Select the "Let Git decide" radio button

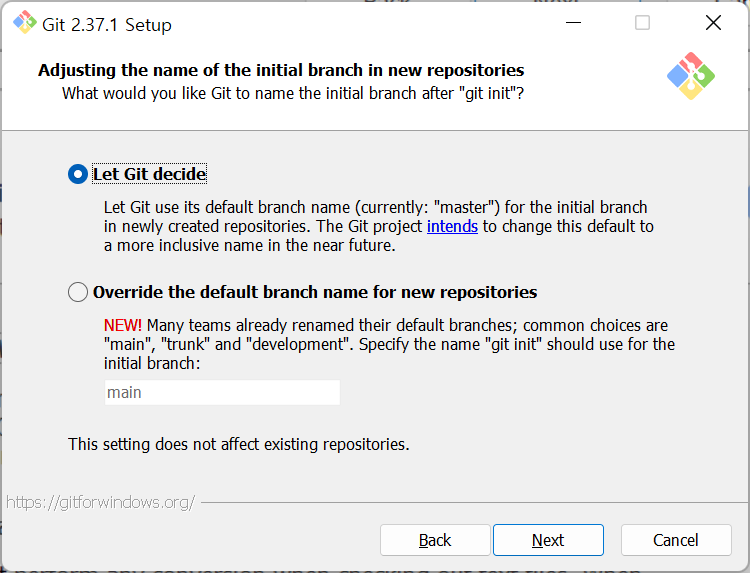[78, 174]
